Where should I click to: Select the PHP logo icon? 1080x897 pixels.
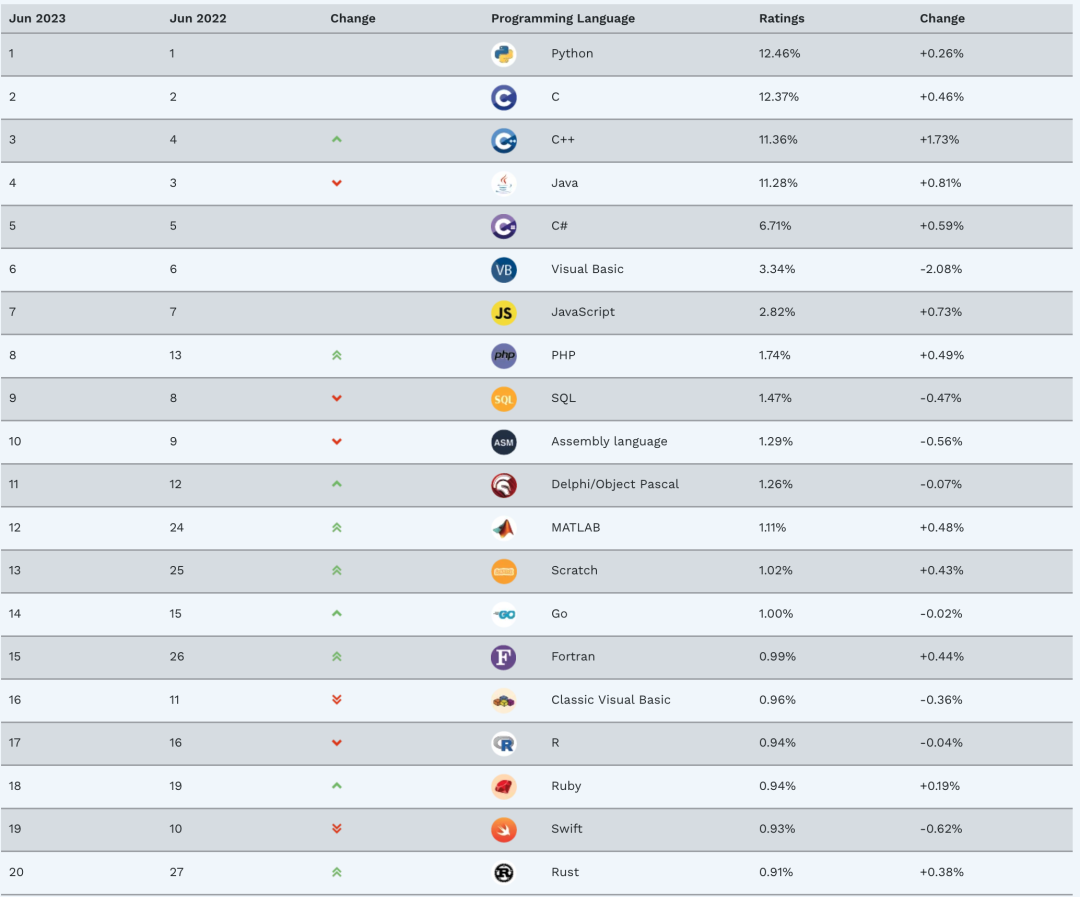coord(503,355)
